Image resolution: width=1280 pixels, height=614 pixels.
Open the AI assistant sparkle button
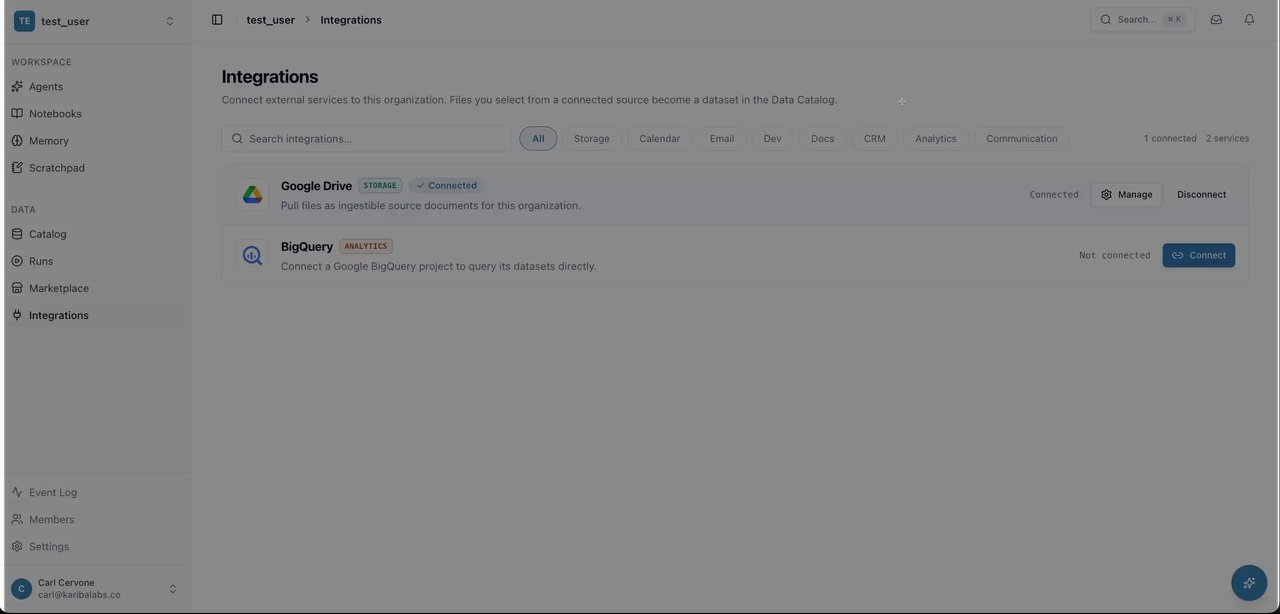pyautogui.click(x=1249, y=583)
